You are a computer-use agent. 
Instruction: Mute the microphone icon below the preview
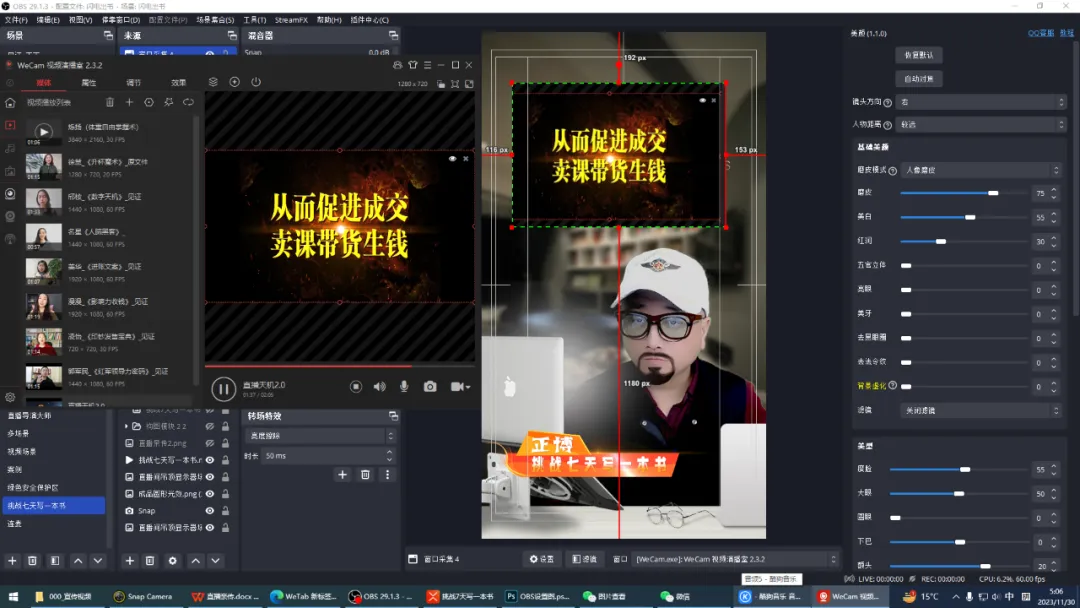403,387
